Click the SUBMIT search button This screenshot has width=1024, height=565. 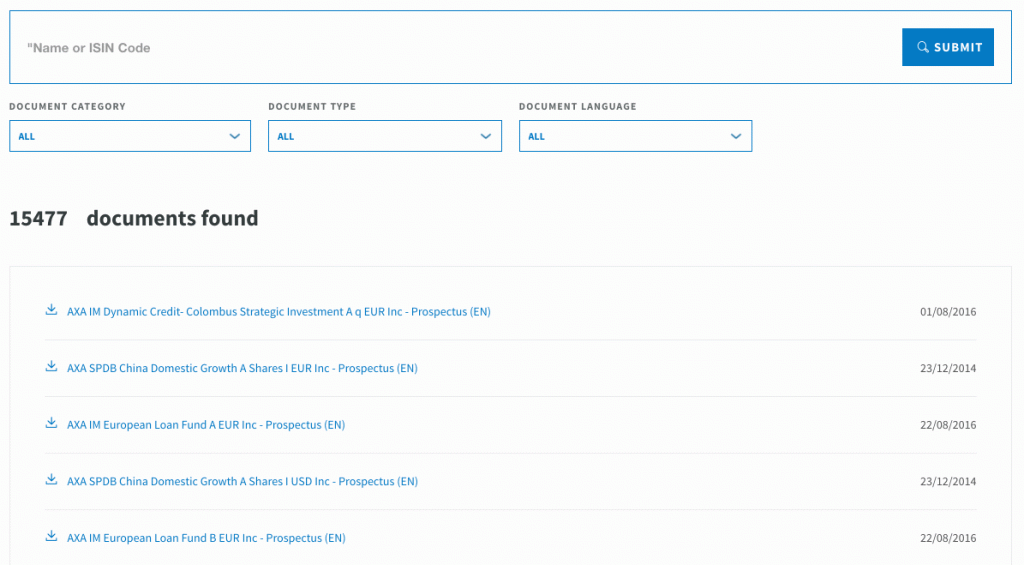click(948, 47)
